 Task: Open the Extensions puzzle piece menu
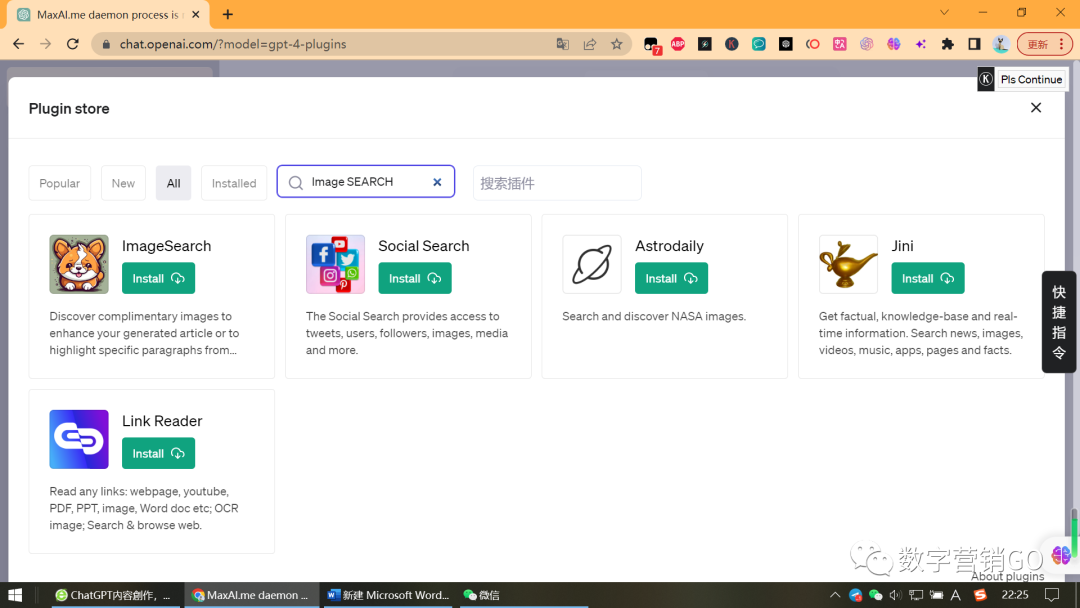click(948, 44)
